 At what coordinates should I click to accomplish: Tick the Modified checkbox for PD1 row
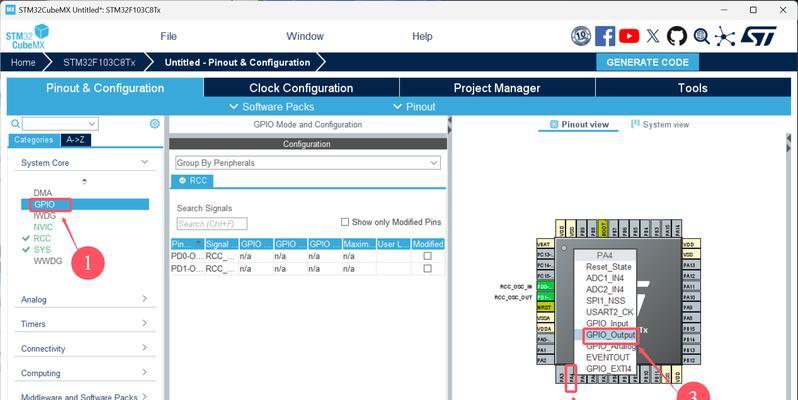(x=428, y=268)
